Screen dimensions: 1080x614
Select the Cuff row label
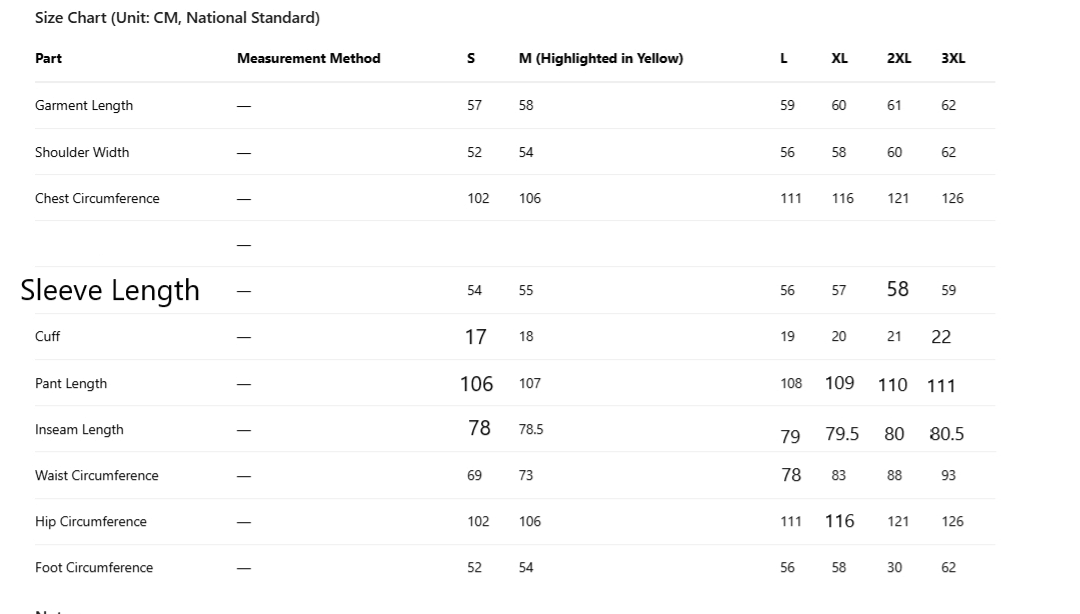click(x=48, y=337)
